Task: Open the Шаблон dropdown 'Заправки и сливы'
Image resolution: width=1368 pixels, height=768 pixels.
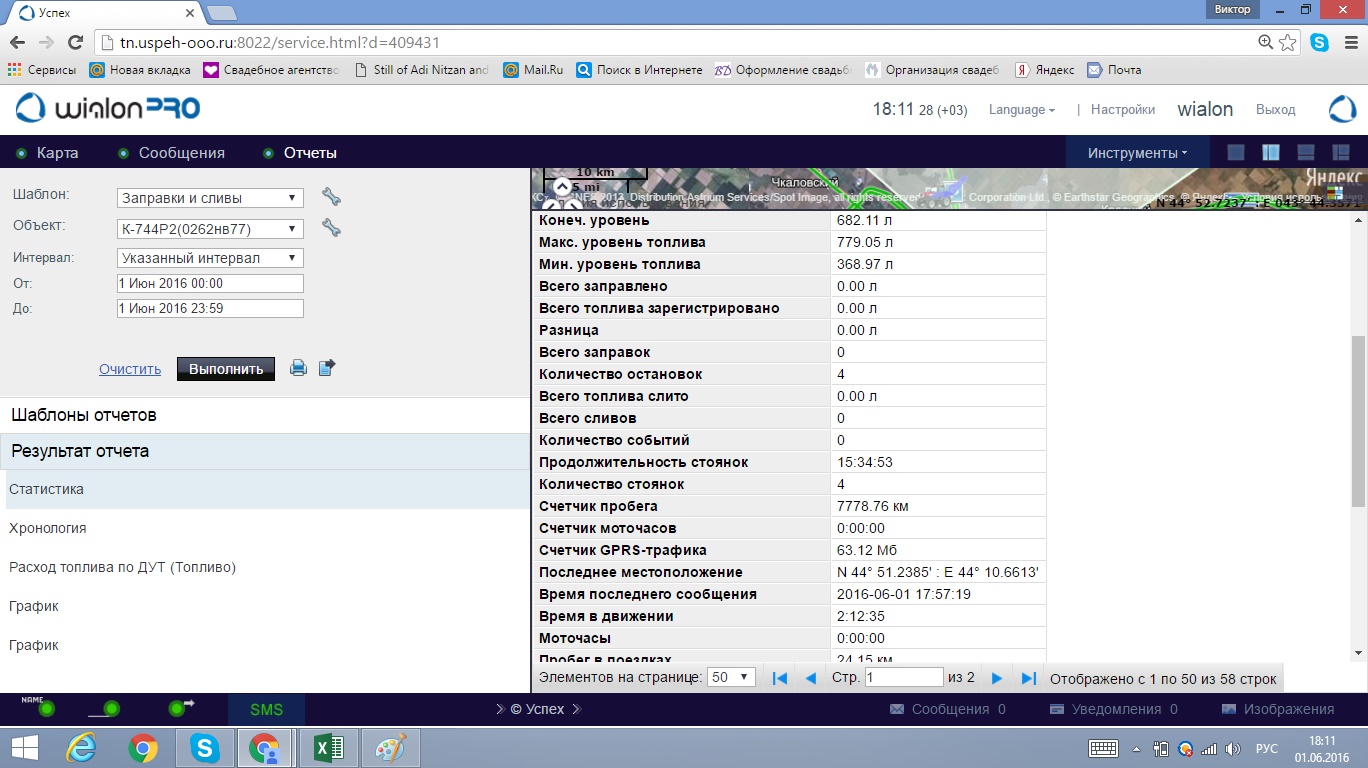Action: point(210,198)
